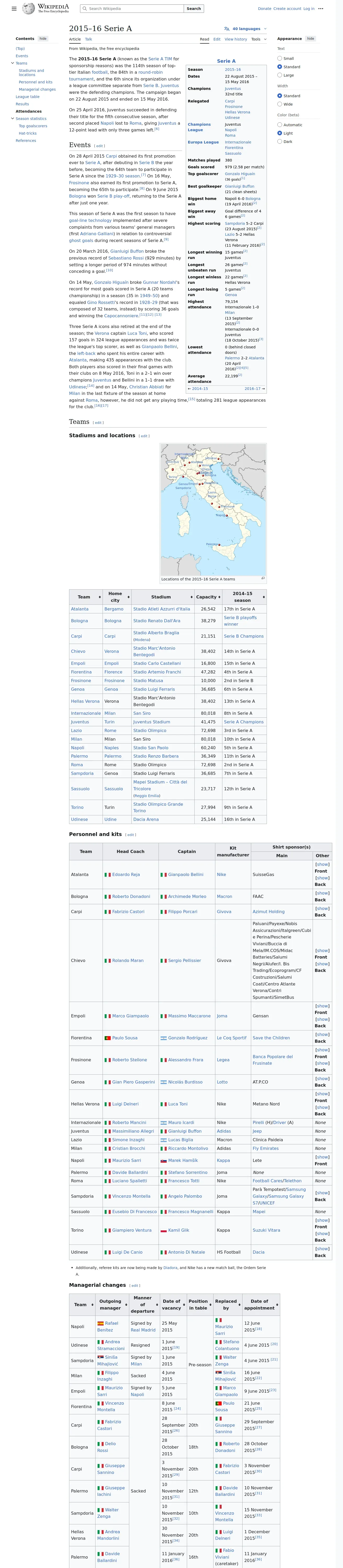Screen dimensions: 343x1568
Task: Open the View history tab
Action: [x=236, y=39]
